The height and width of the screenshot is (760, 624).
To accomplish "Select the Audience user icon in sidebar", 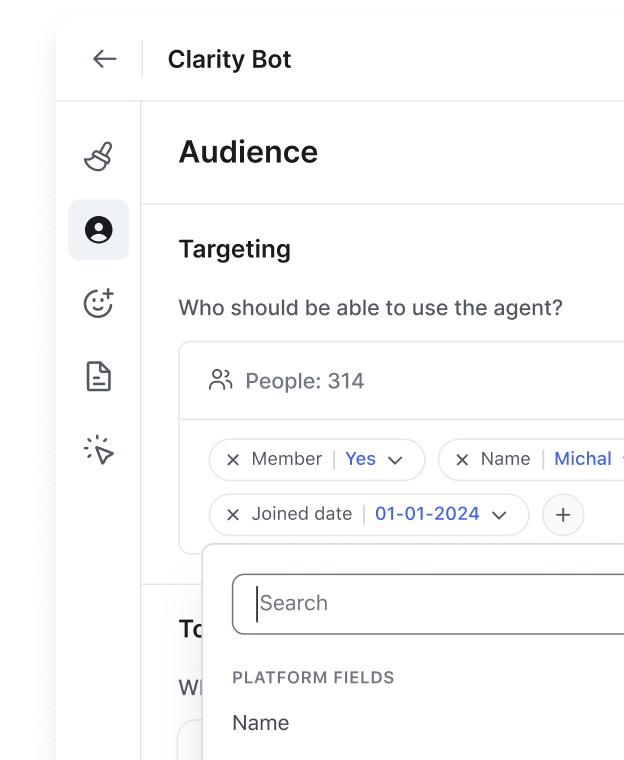I will pyautogui.click(x=98, y=230).
